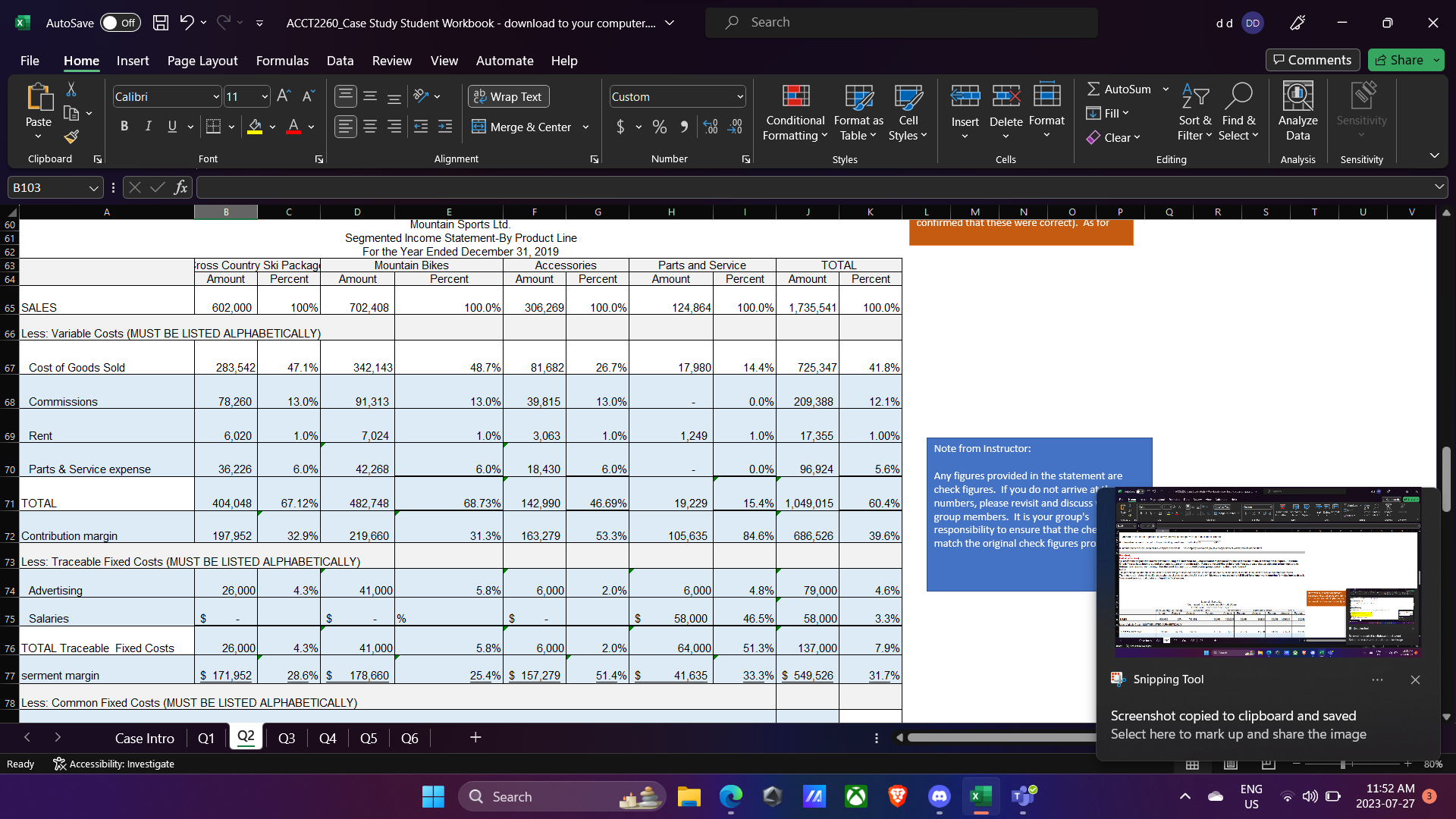Toggle Bold formatting
Image resolution: width=1456 pixels, height=819 pixels.
(x=124, y=127)
